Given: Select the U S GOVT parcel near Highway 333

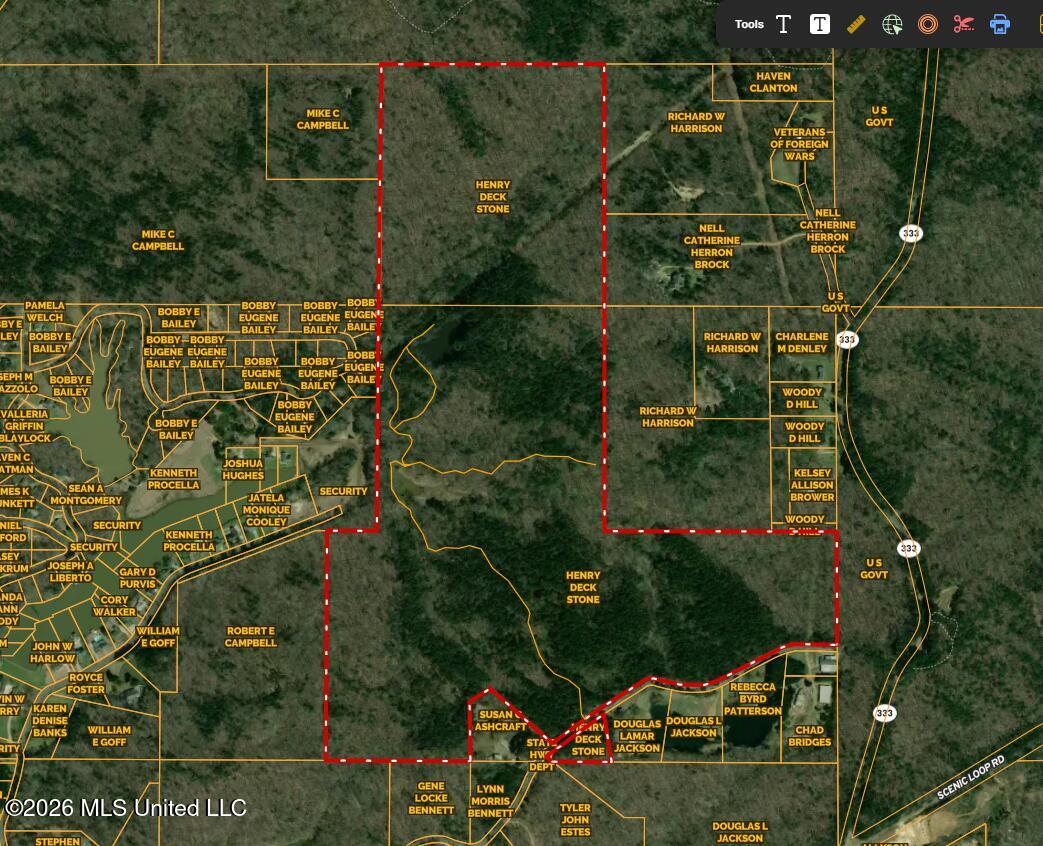Looking at the screenshot, I should coord(874,570).
